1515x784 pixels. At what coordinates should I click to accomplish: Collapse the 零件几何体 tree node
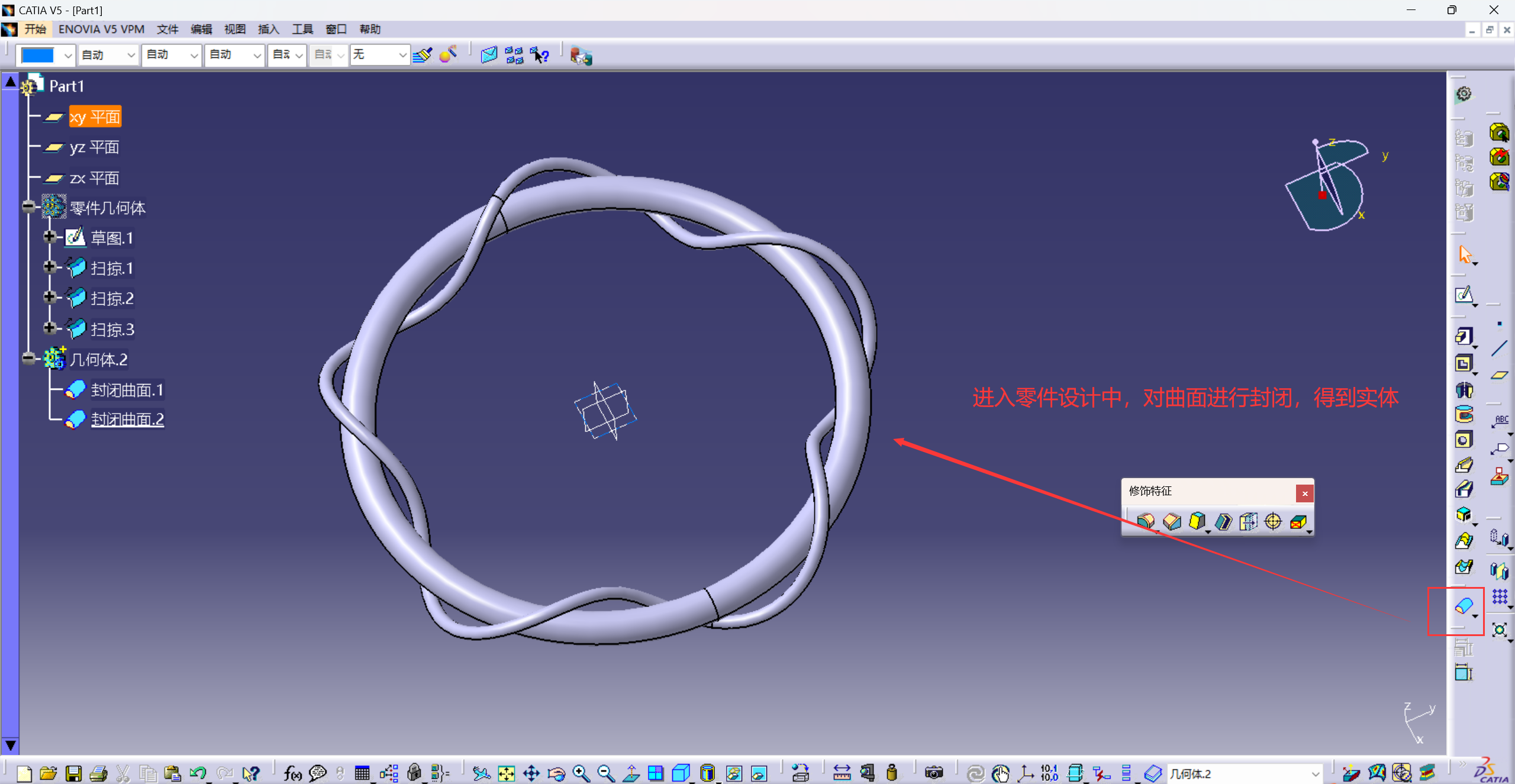pos(28,207)
